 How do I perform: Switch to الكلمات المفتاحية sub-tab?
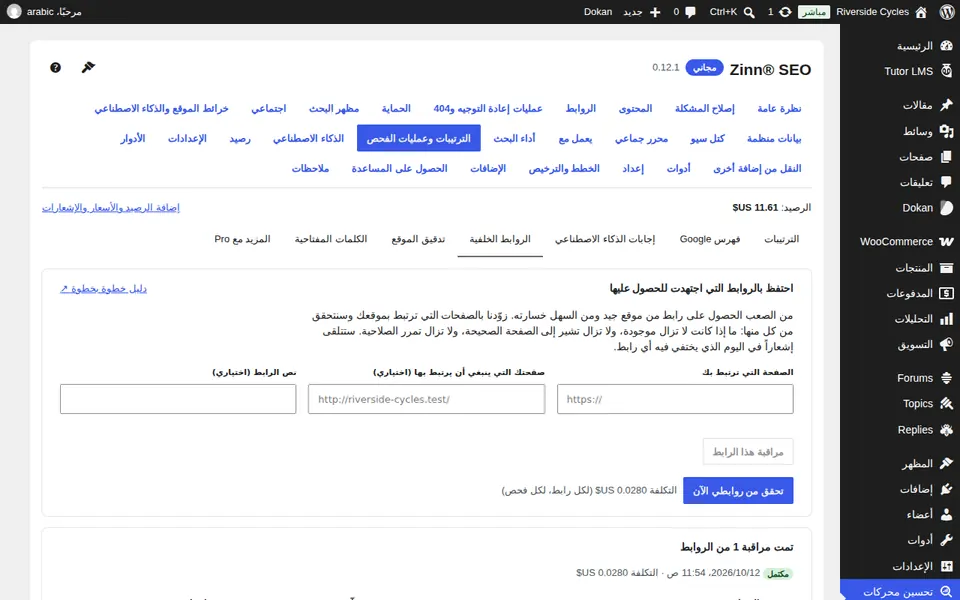(331, 239)
